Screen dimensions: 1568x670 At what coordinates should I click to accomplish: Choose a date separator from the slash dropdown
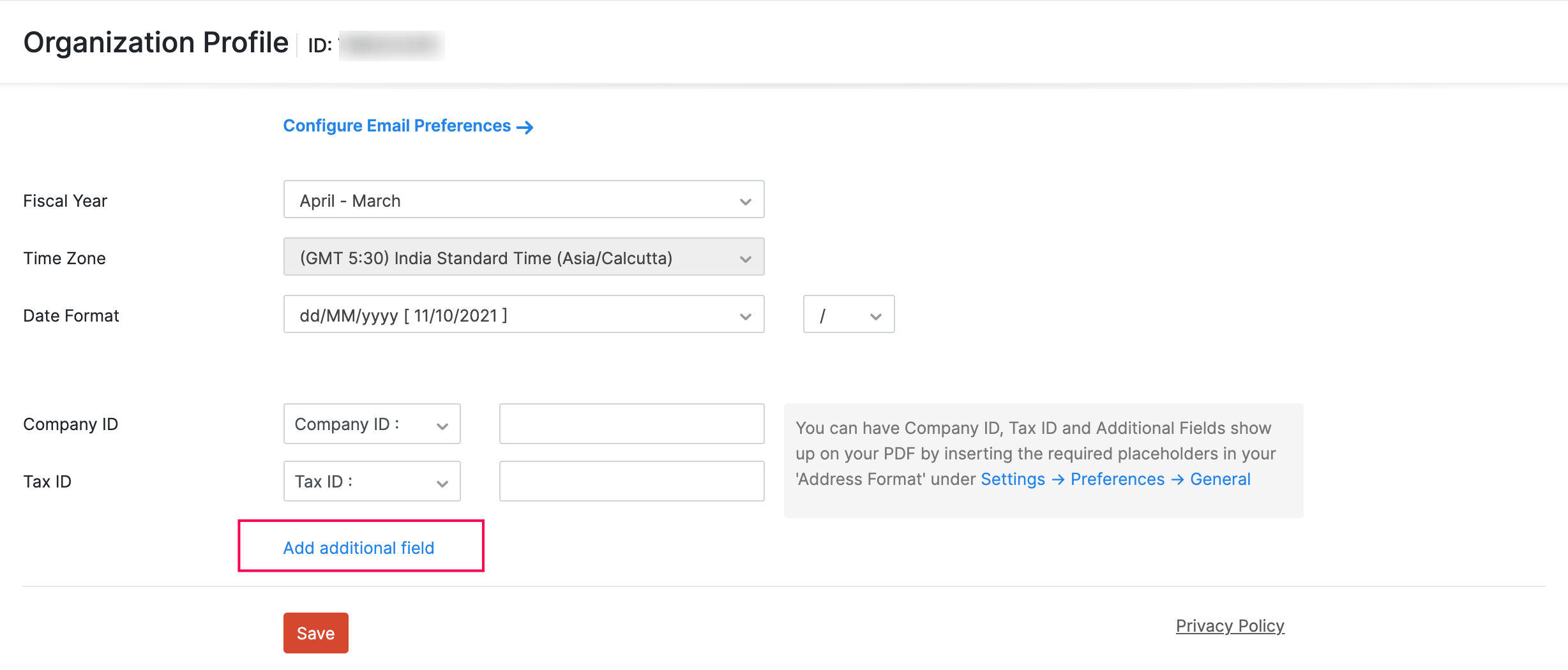848,315
